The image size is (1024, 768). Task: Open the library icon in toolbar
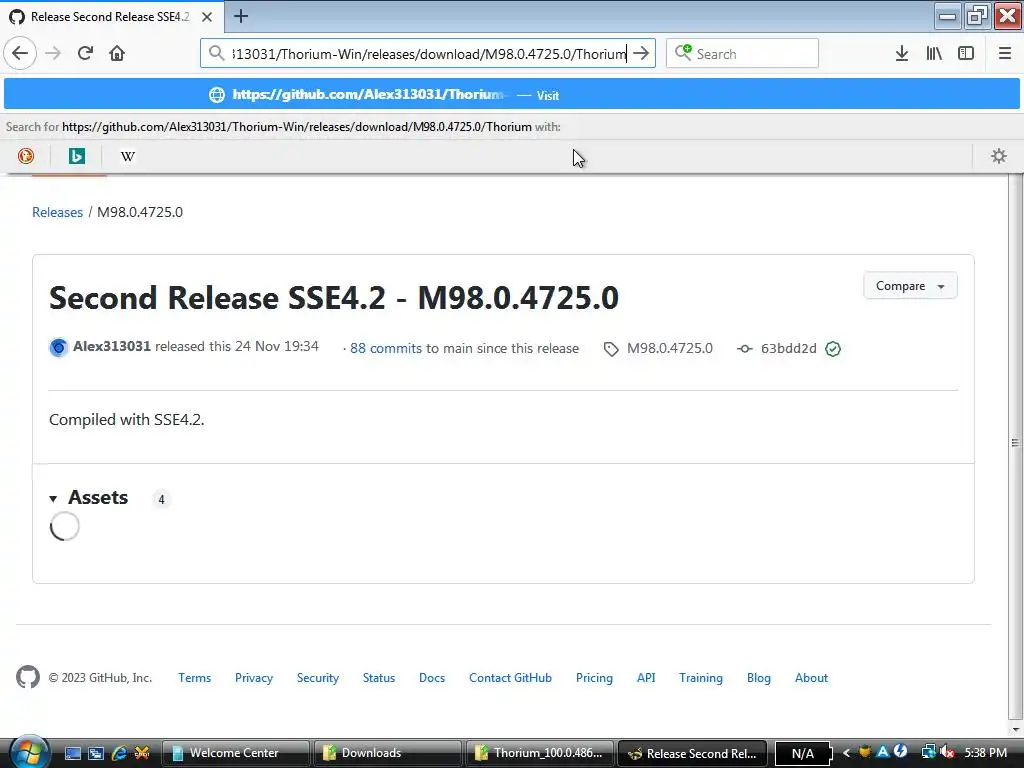tap(934, 53)
